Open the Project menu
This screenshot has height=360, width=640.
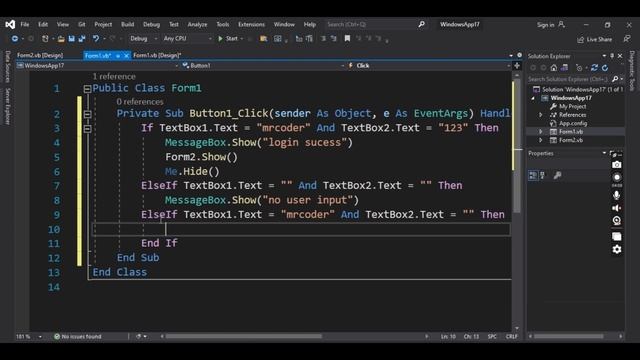click(x=103, y=24)
